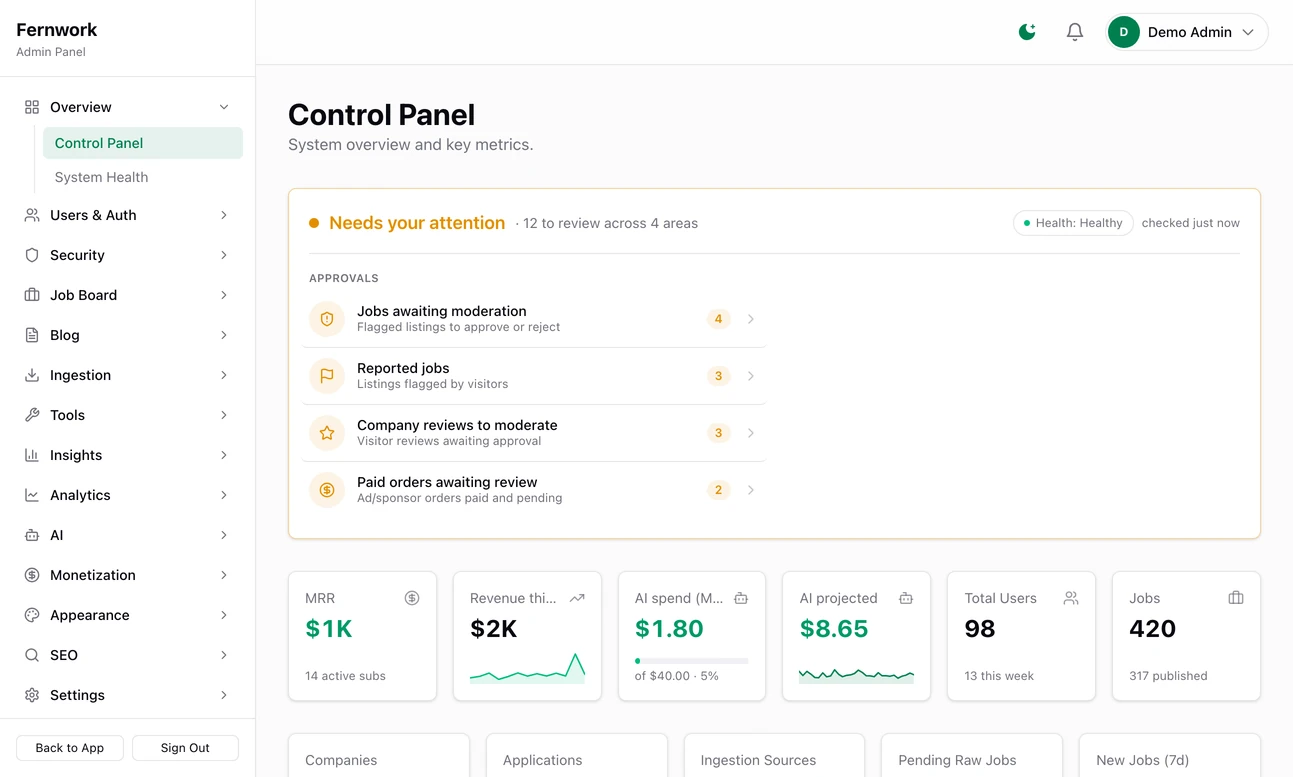
Task: Click the Total Users value 98
Action: point(980,629)
